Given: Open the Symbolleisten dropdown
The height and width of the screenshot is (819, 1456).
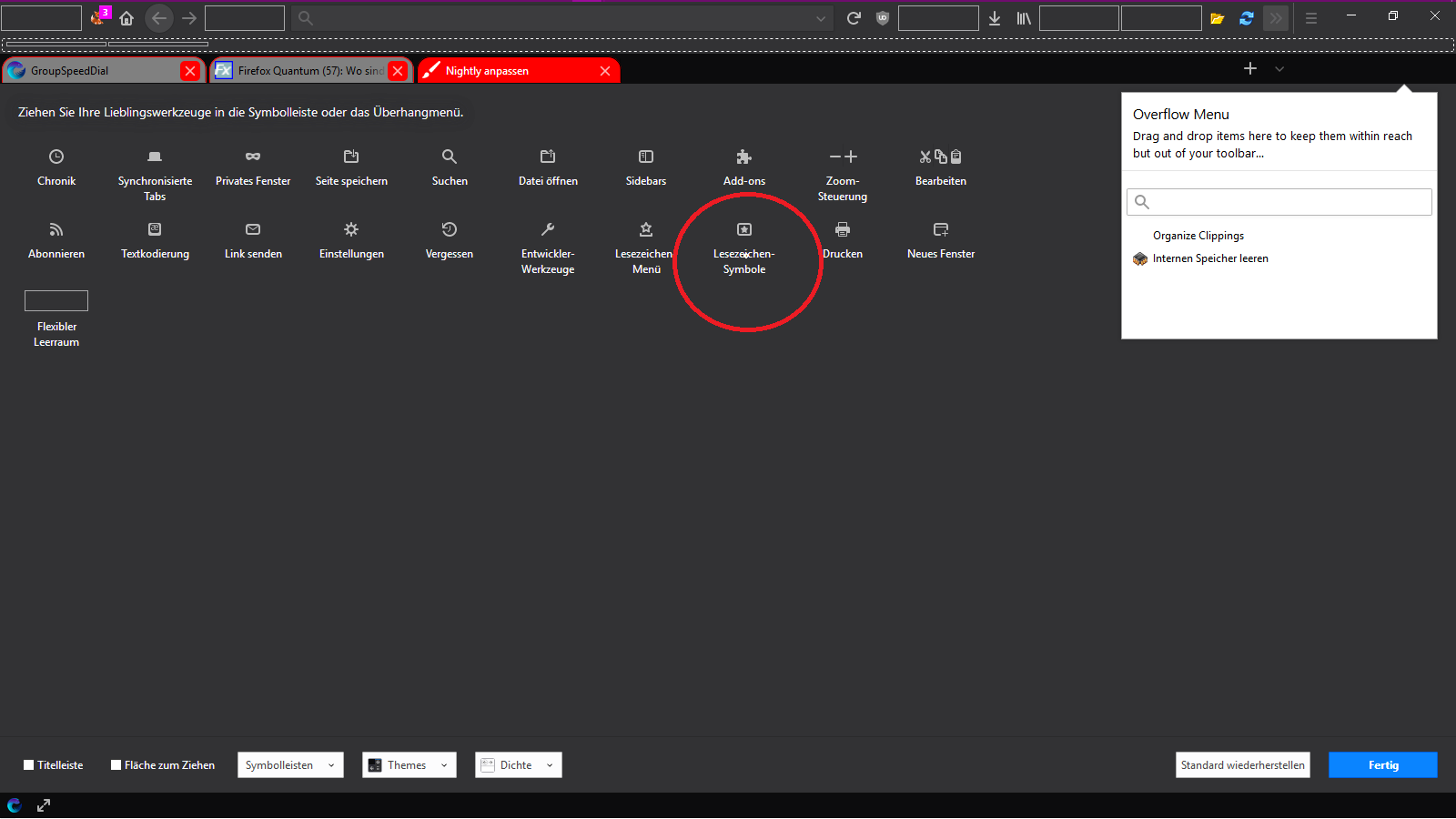Looking at the screenshot, I should click(290, 765).
